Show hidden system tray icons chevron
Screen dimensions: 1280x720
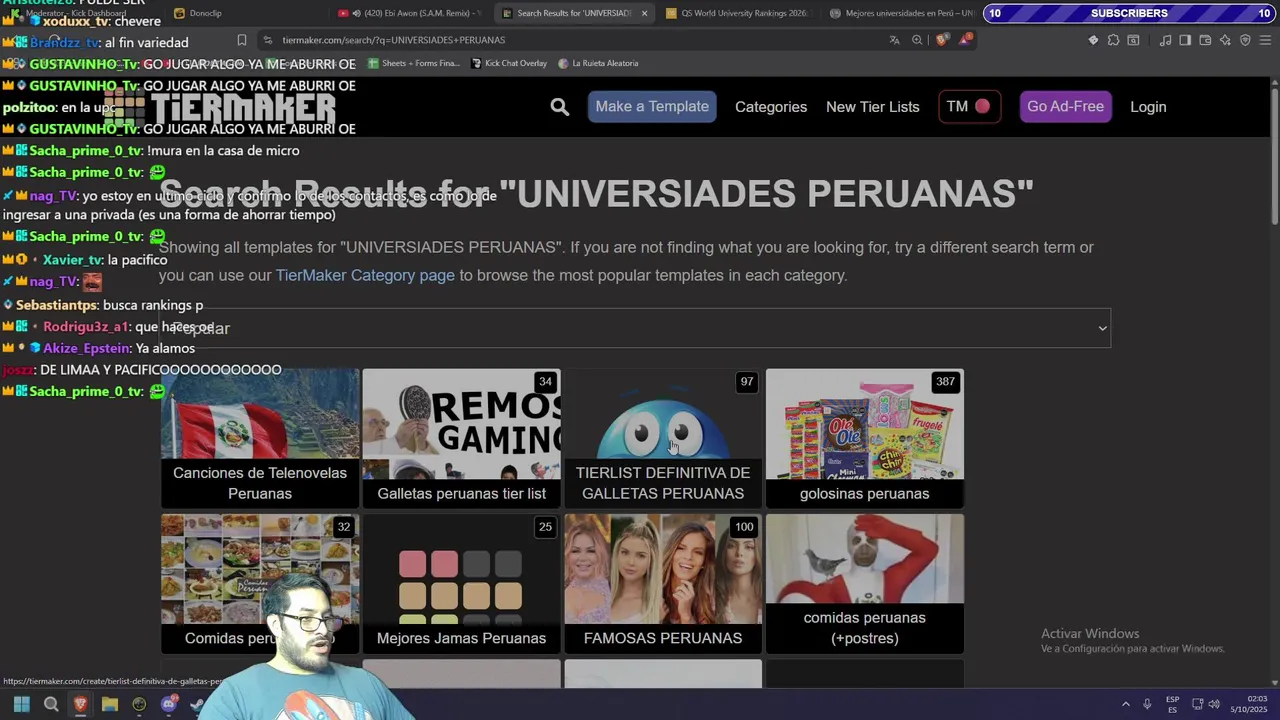tap(1125, 704)
